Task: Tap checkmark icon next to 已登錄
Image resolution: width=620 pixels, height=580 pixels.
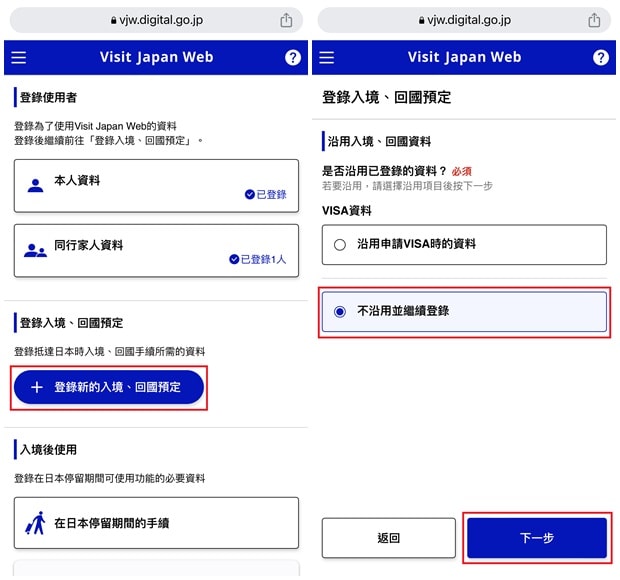Action: pyautogui.click(x=250, y=194)
